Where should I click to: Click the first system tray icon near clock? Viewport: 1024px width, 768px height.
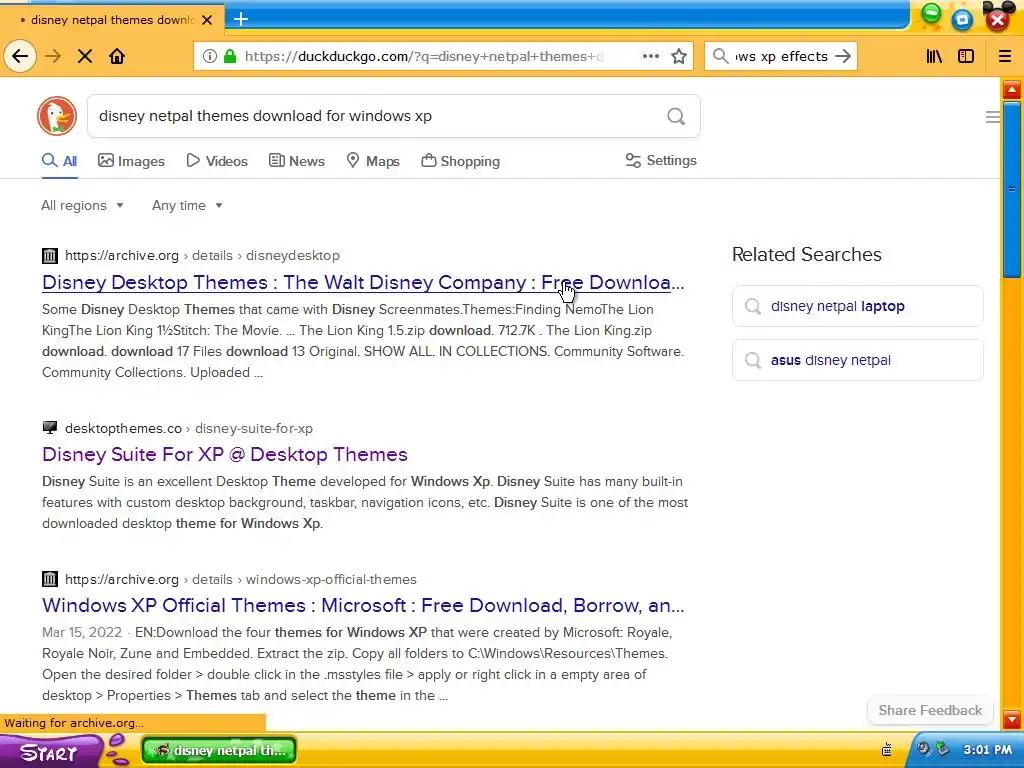(923, 748)
